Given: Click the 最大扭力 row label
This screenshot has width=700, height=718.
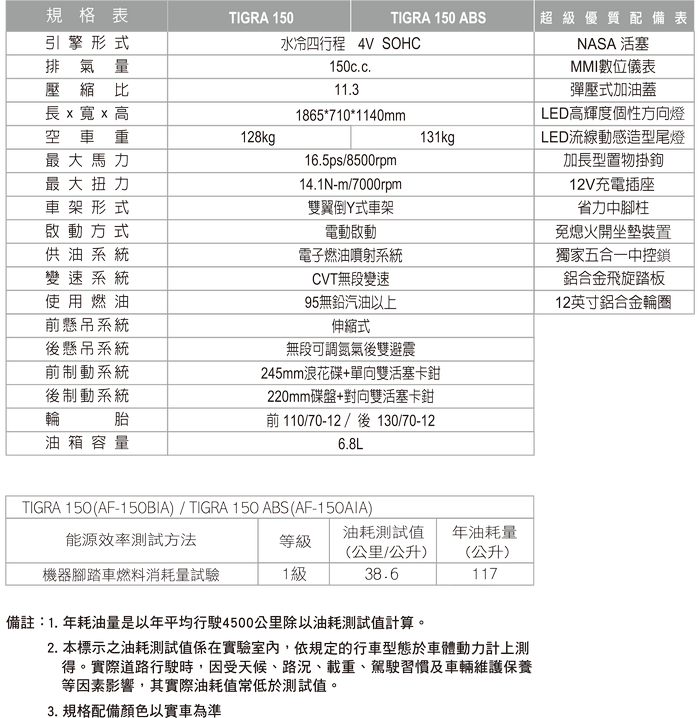Looking at the screenshot, I should [87, 184].
